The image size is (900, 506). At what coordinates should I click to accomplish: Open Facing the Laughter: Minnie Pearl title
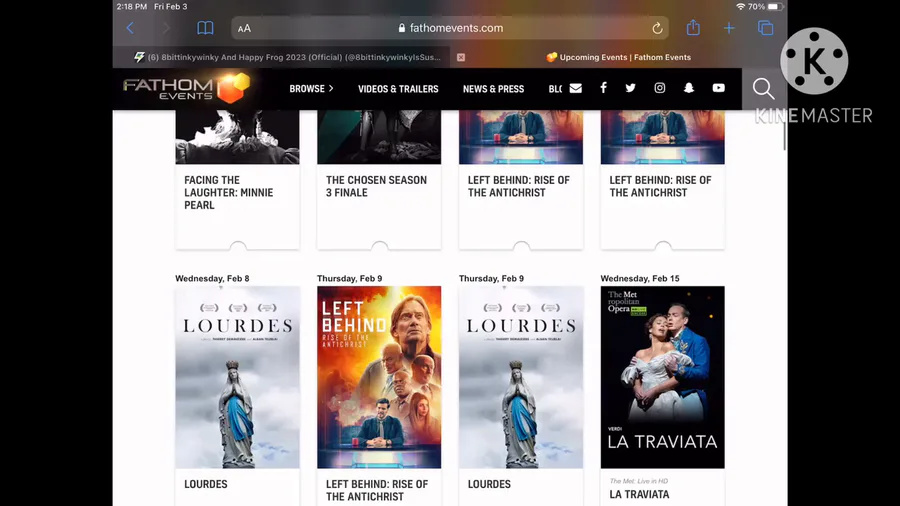pyautogui.click(x=228, y=193)
